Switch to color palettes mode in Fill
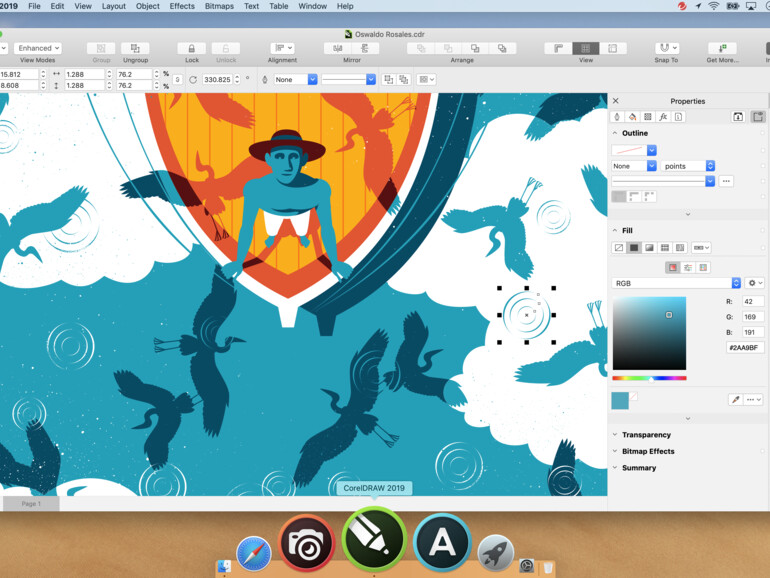The width and height of the screenshot is (770, 578). (703, 268)
